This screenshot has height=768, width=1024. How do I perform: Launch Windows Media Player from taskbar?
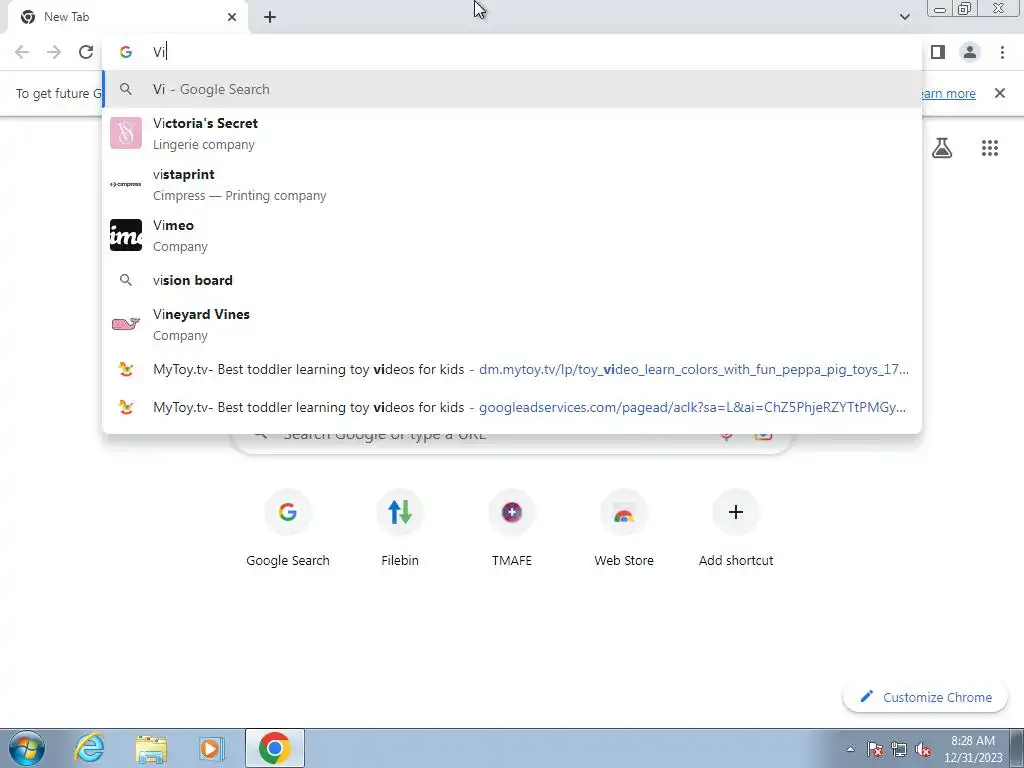click(211, 748)
